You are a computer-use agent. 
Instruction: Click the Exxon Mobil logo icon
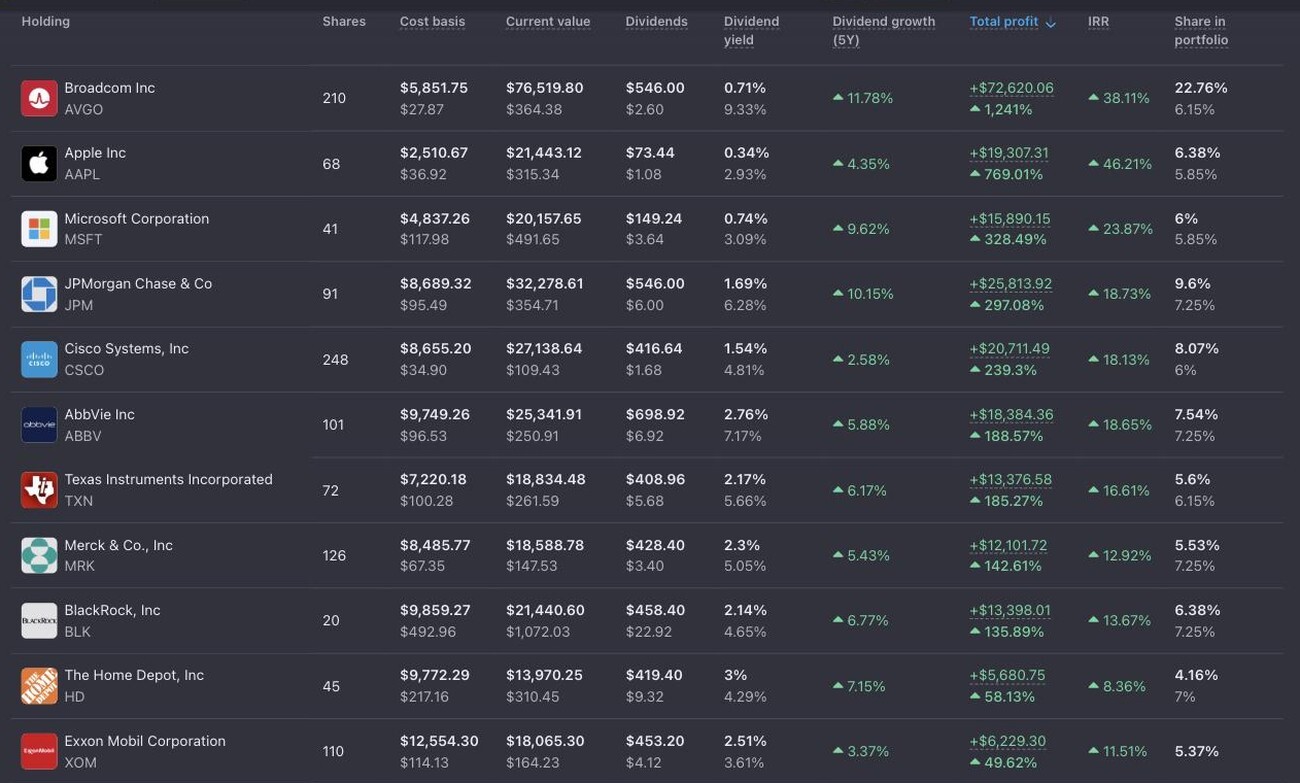click(x=39, y=751)
